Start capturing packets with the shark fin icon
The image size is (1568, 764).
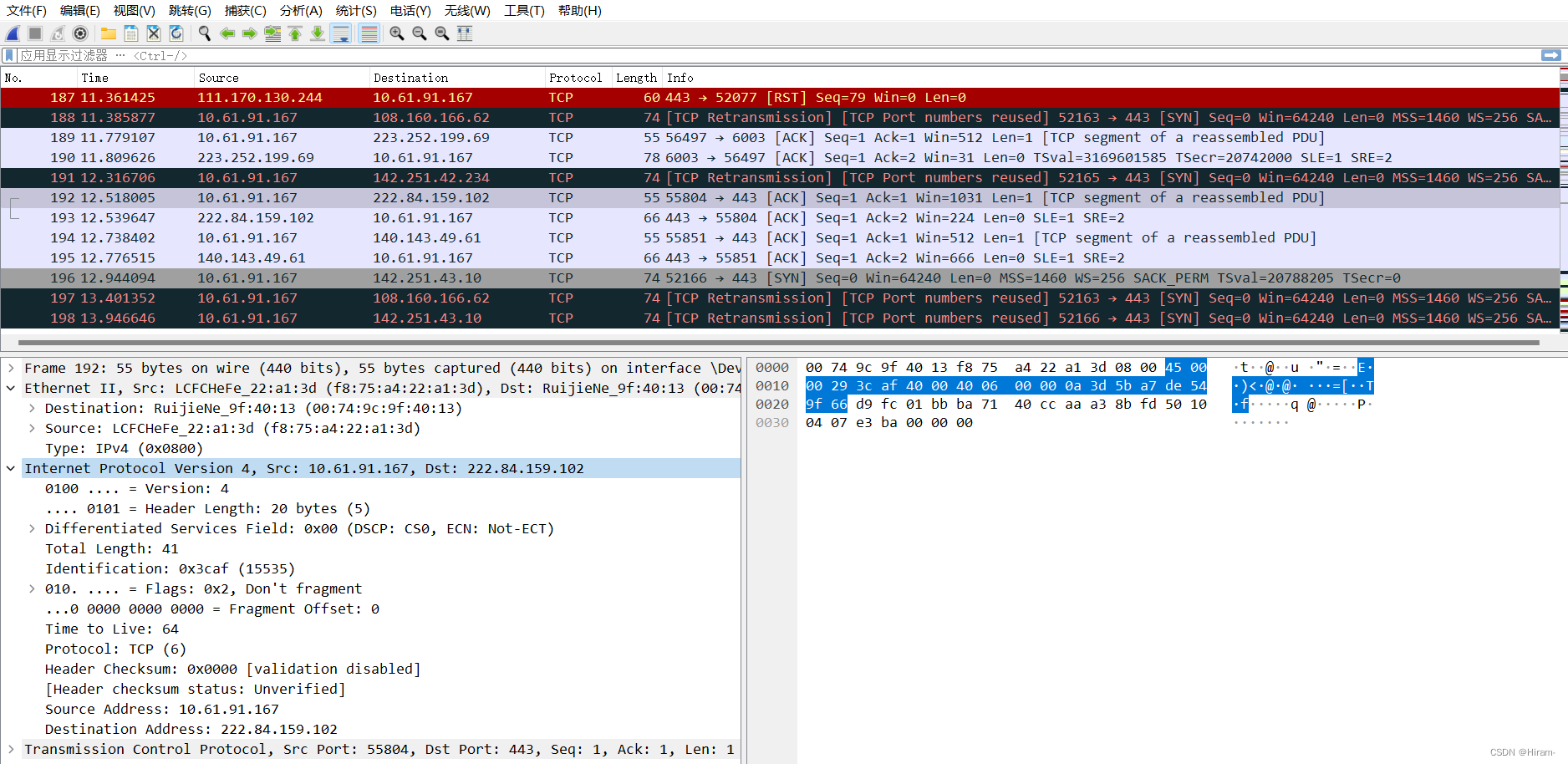point(13,33)
